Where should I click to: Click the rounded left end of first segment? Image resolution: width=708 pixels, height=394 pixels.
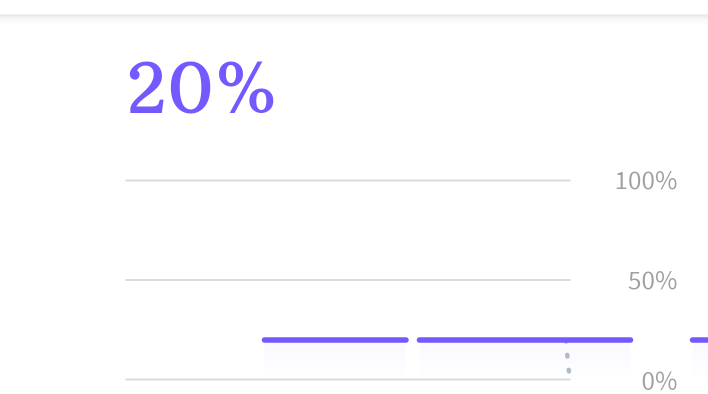tap(265, 340)
